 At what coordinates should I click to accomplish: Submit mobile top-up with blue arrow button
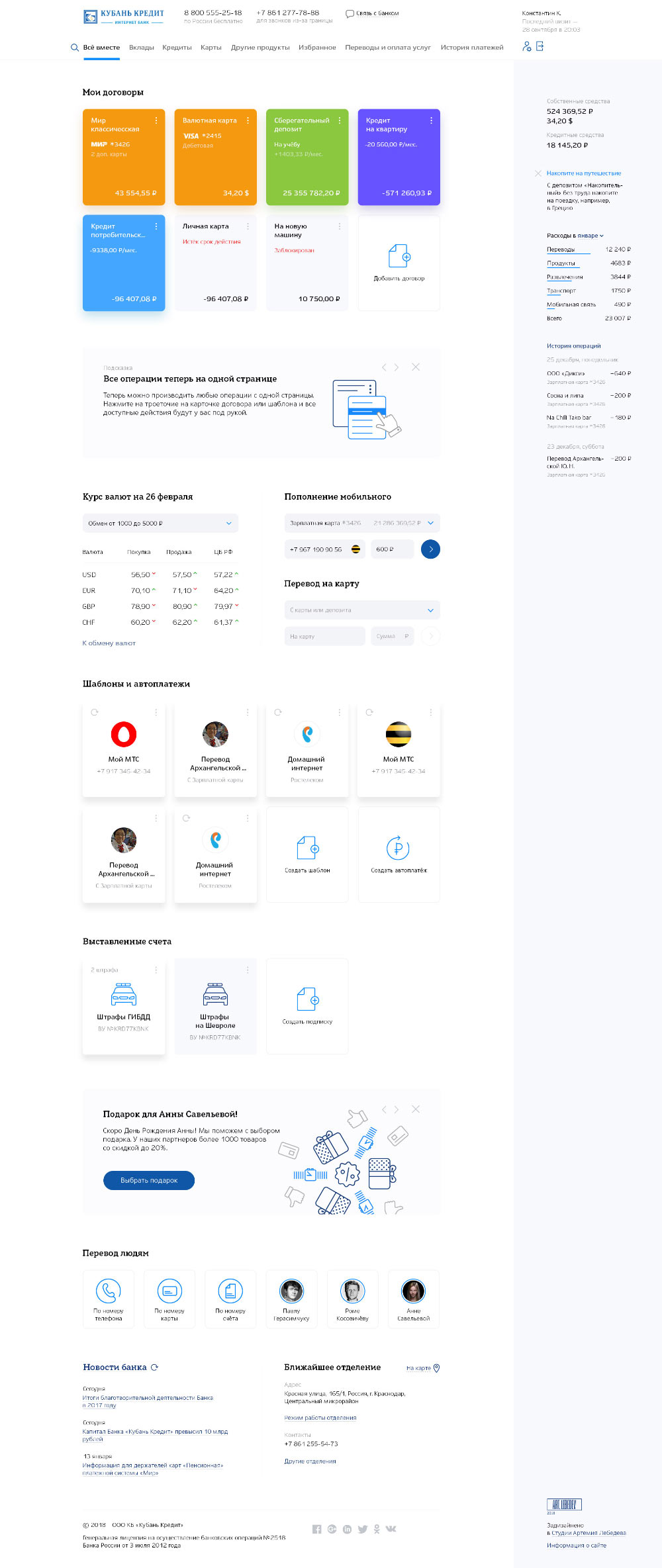[430, 549]
